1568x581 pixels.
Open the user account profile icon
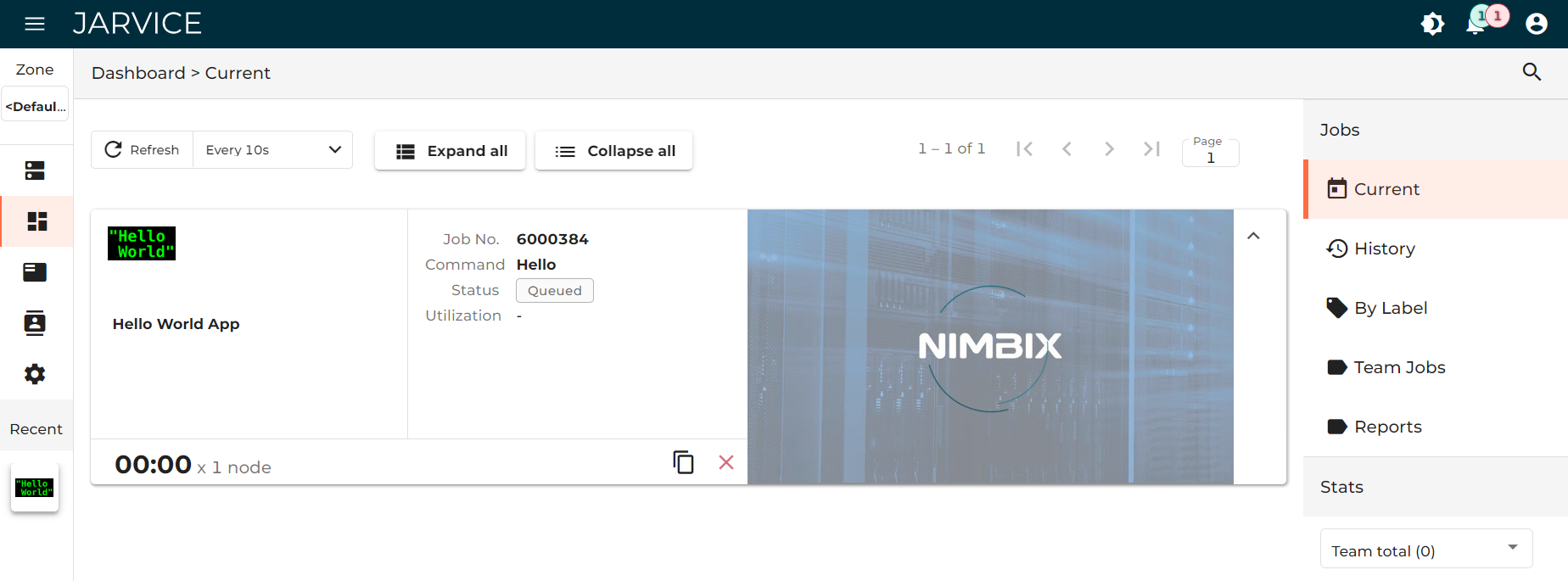coord(1537,24)
